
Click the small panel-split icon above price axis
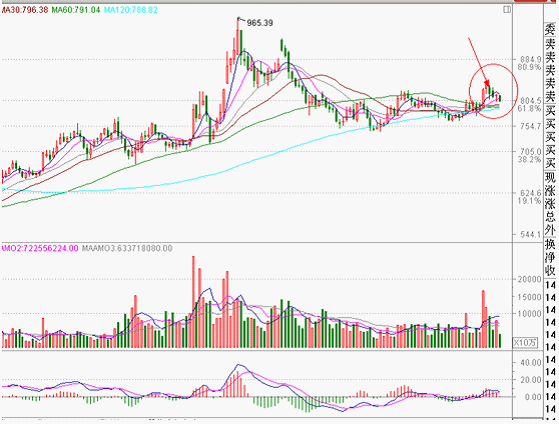point(507,10)
